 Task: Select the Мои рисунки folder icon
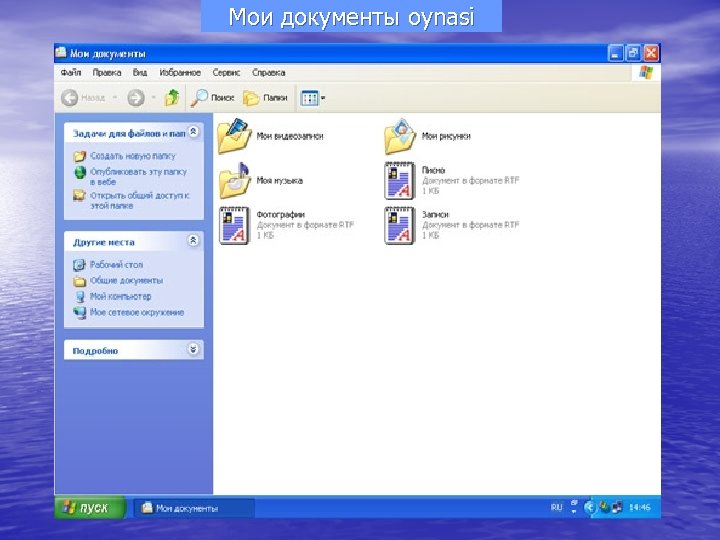400,136
